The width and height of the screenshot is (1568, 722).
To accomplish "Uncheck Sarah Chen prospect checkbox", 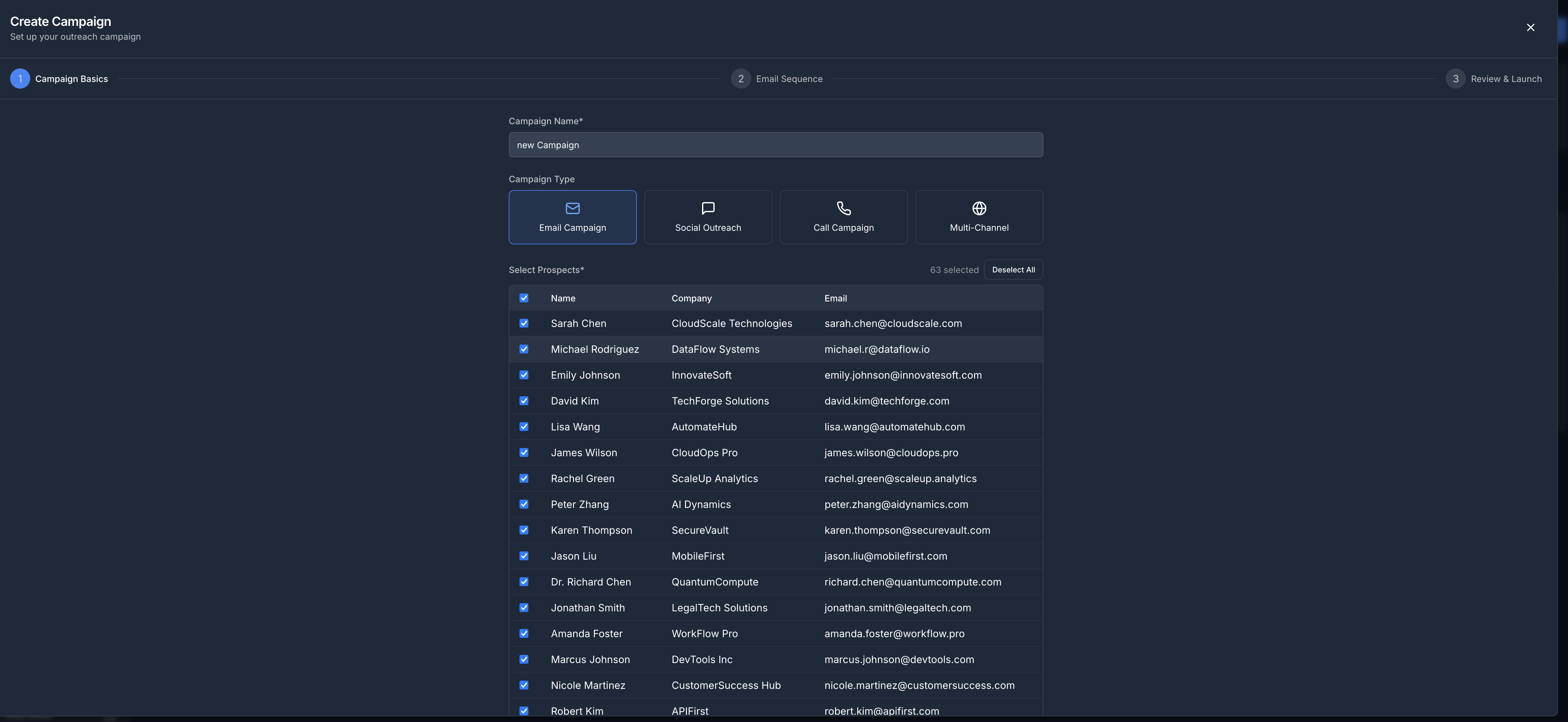I will [524, 323].
